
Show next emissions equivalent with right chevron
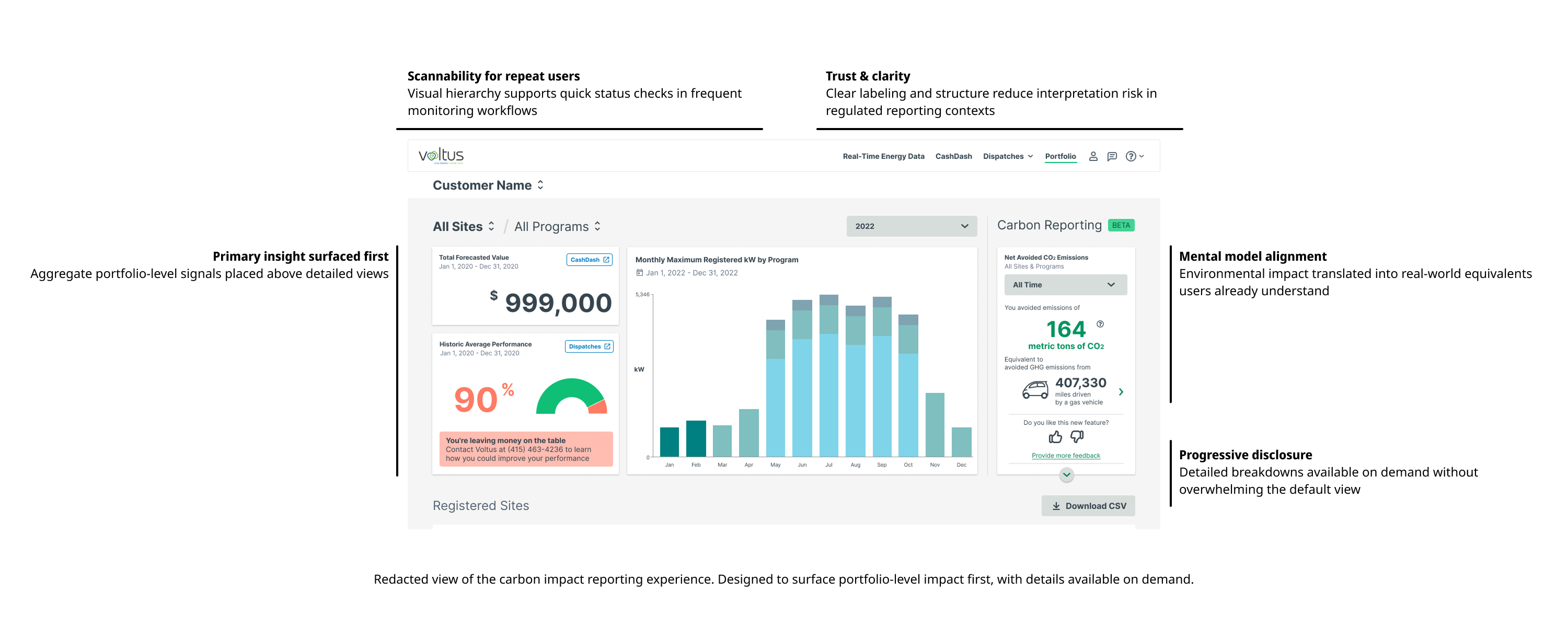(1121, 392)
